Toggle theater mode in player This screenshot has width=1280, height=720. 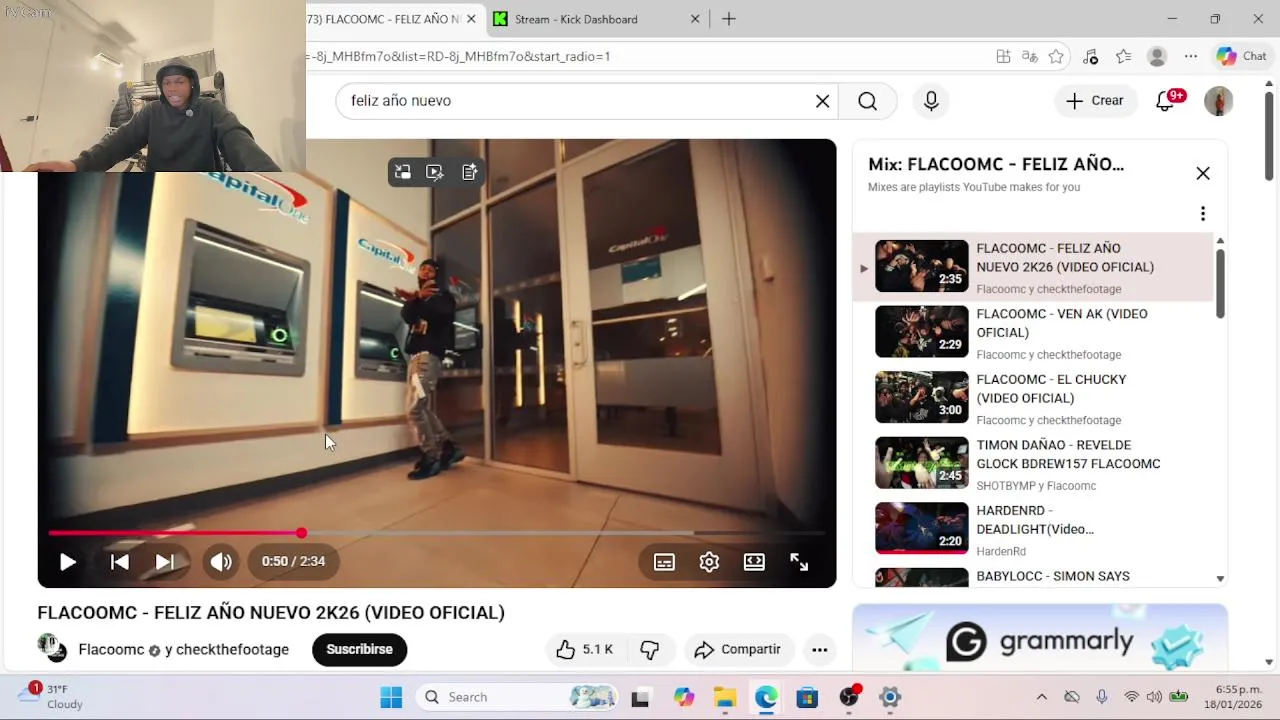[754, 562]
